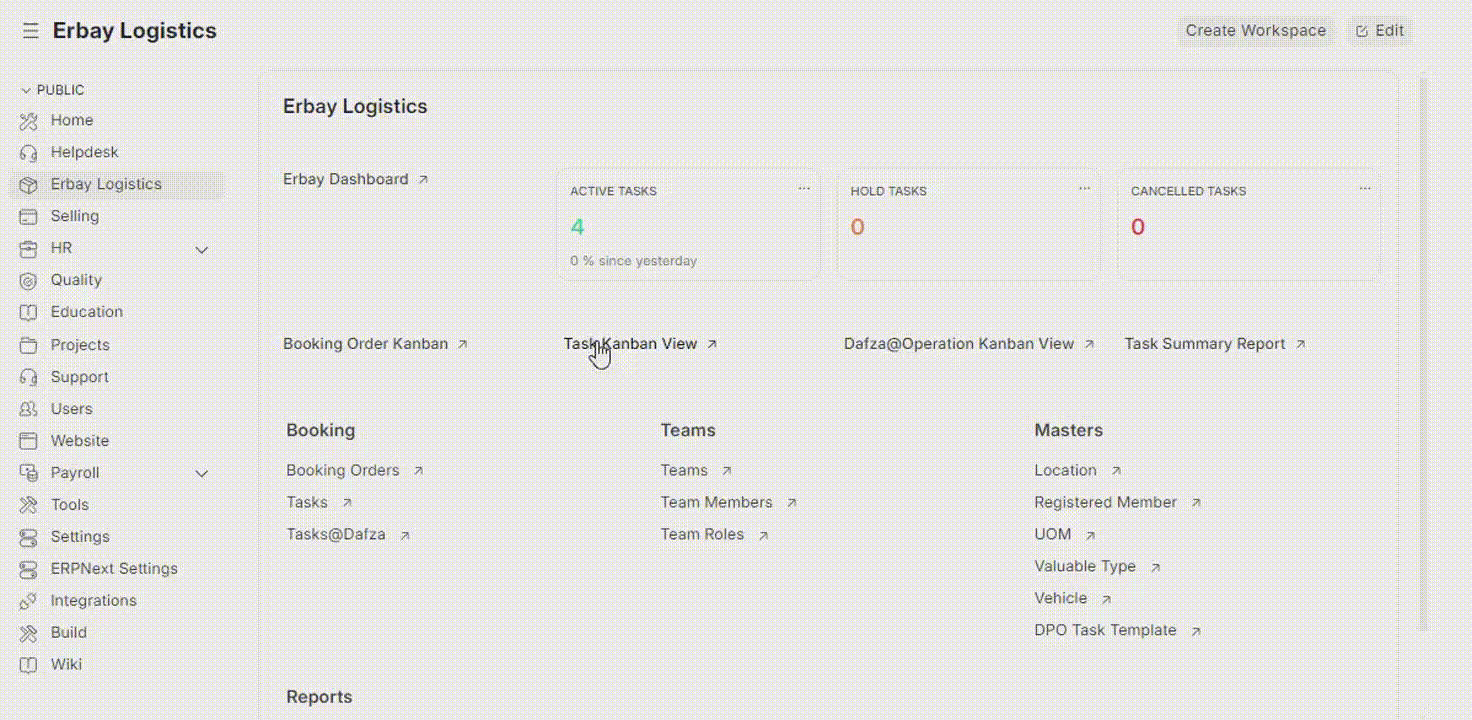
Task: Open Website via its window icon
Action: coord(29,441)
